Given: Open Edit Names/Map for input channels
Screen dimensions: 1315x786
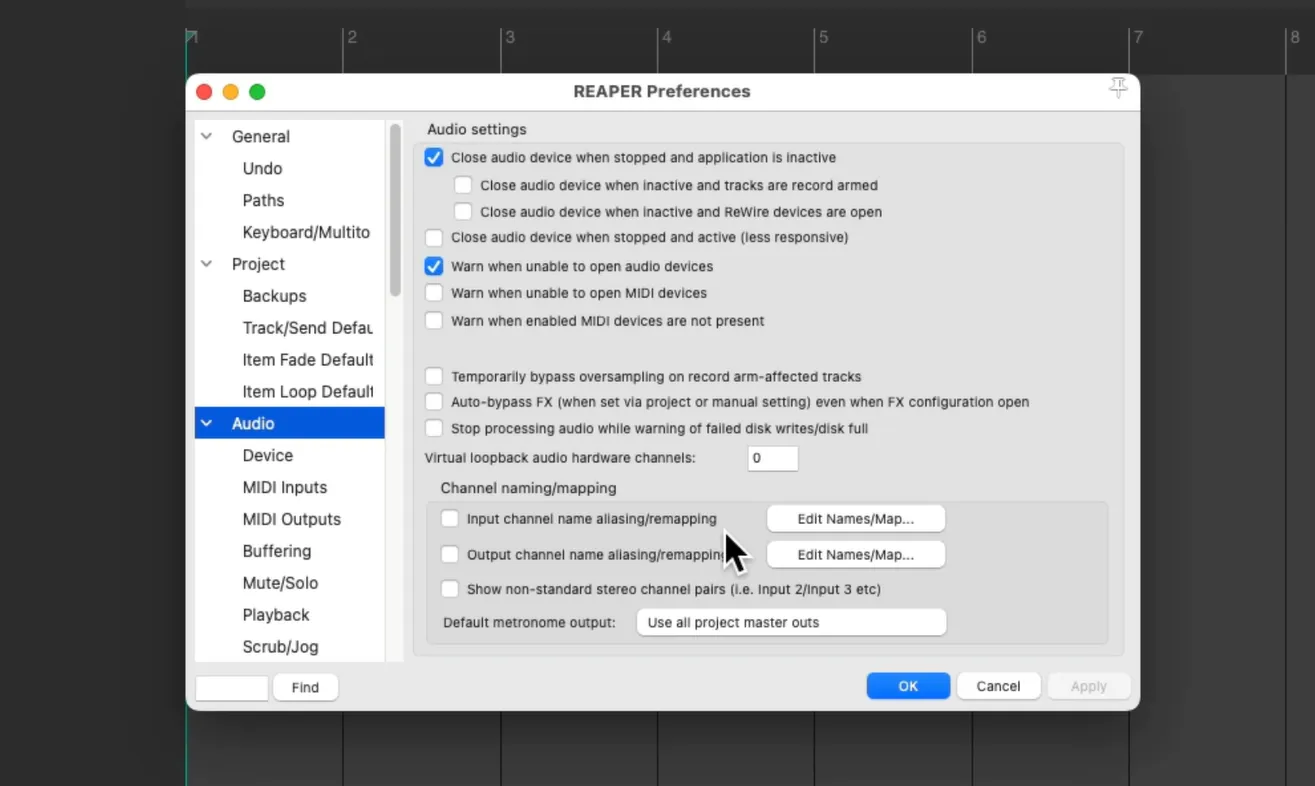Looking at the screenshot, I should (856, 519).
